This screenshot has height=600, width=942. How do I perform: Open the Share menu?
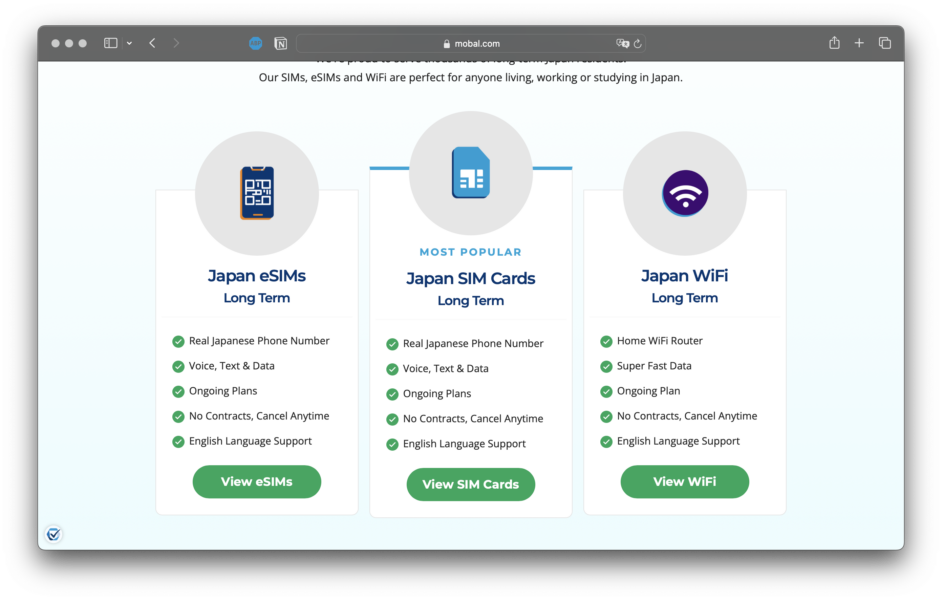pyautogui.click(x=834, y=43)
